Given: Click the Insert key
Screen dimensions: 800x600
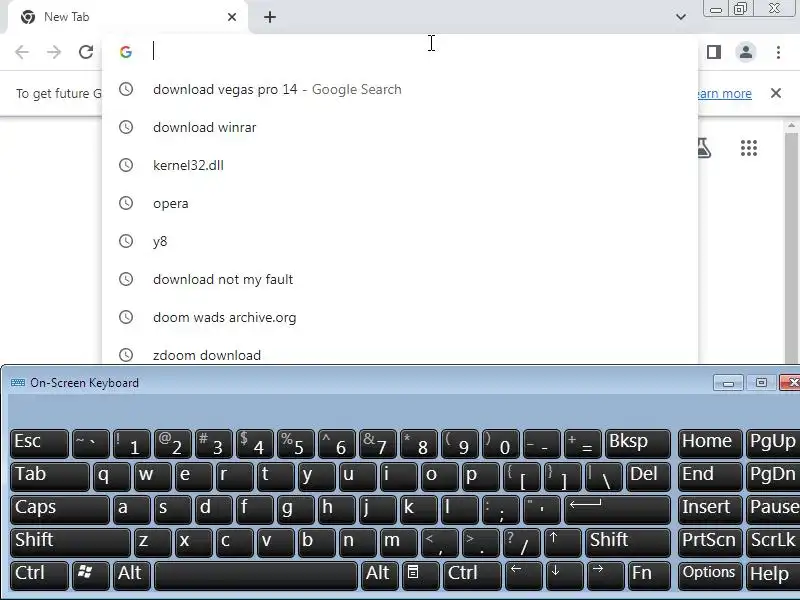Looking at the screenshot, I should (x=710, y=509).
